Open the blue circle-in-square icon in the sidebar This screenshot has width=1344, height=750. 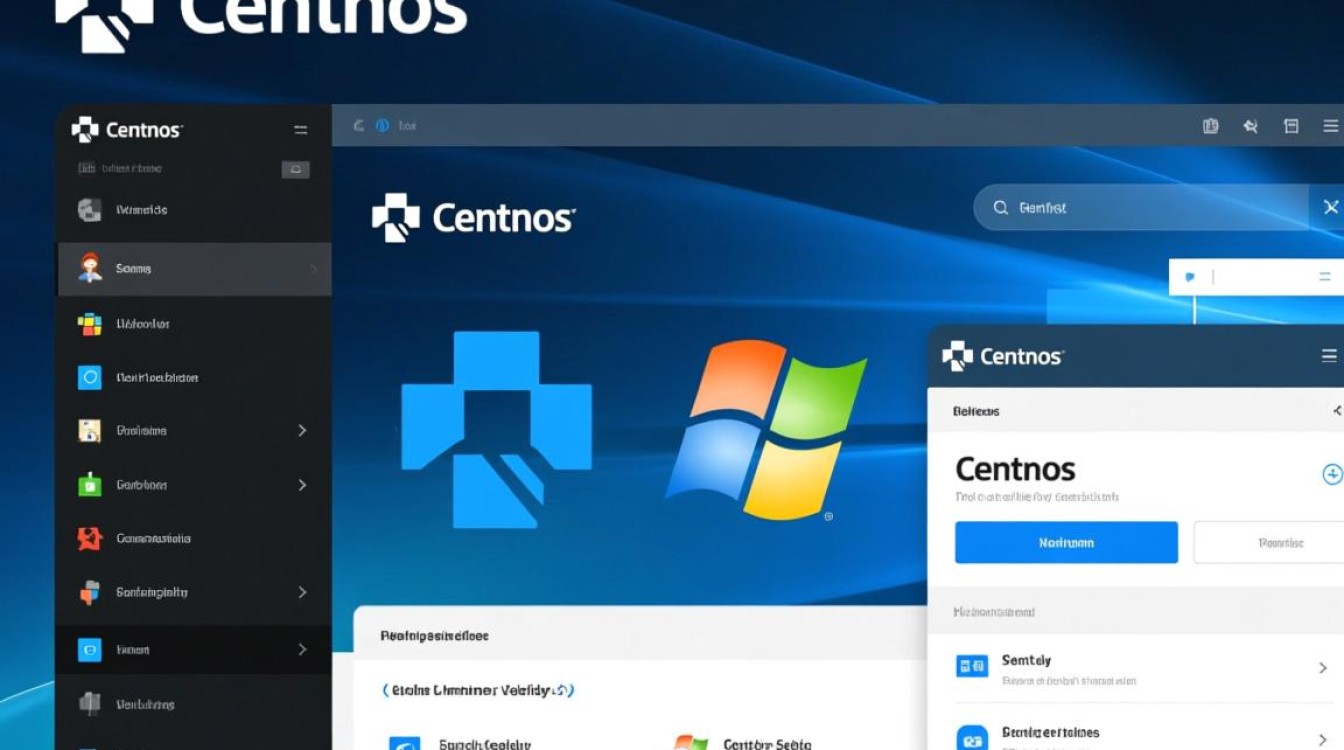(x=90, y=378)
